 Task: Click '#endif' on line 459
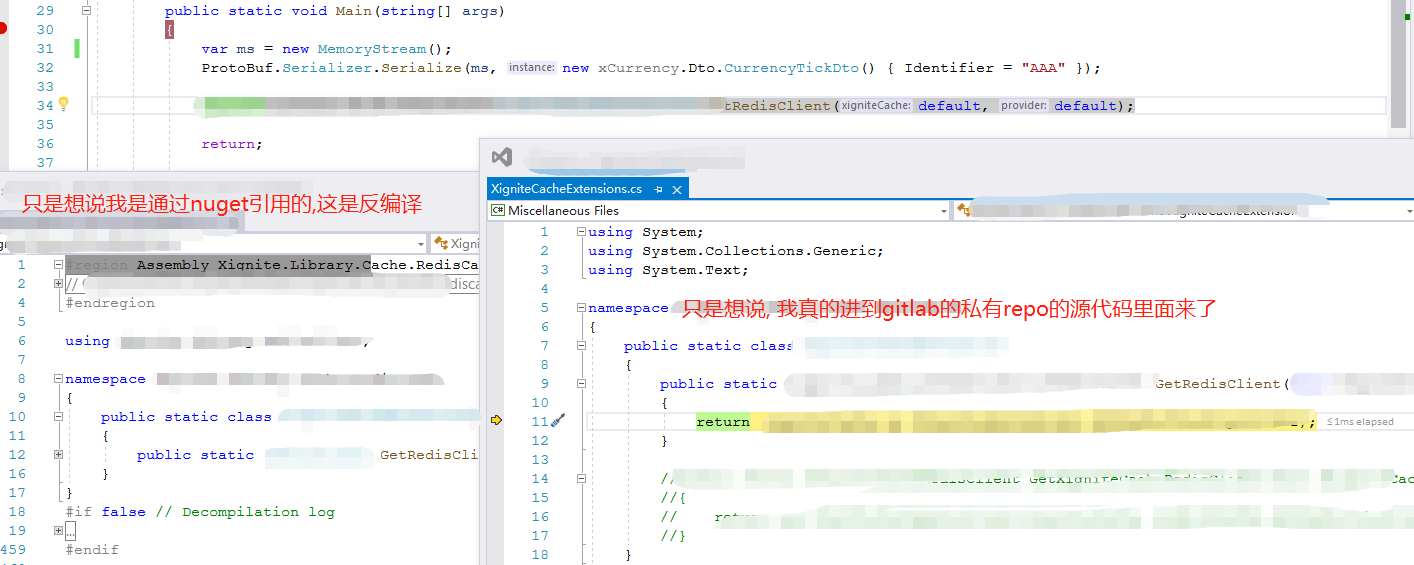(x=92, y=550)
